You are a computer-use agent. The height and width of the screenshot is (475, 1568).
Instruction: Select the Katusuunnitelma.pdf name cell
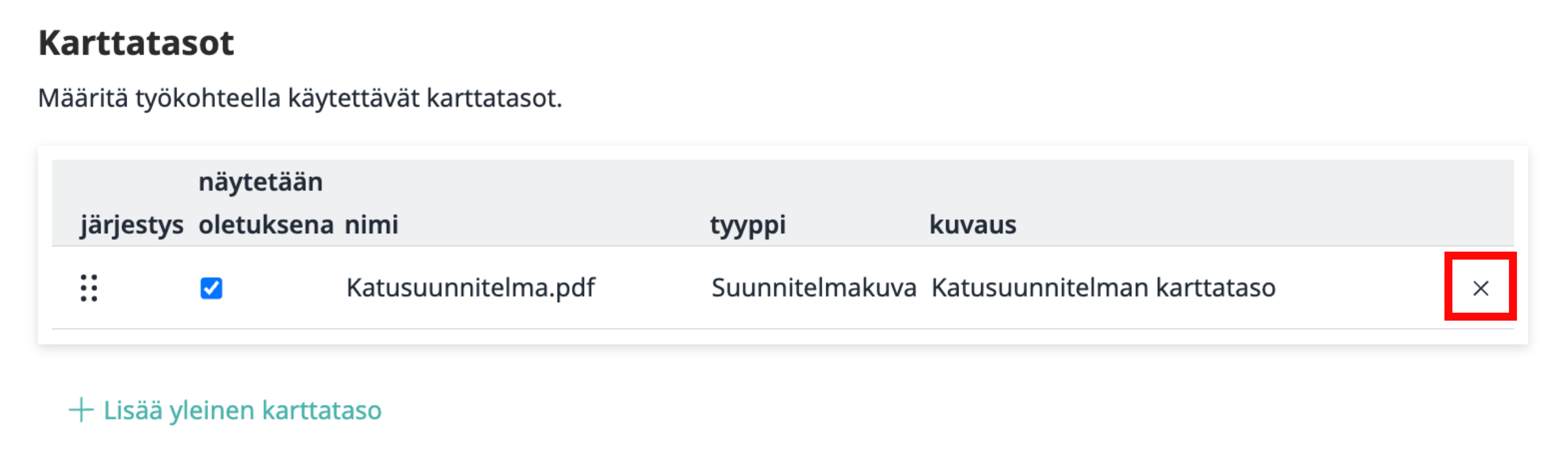tap(471, 288)
